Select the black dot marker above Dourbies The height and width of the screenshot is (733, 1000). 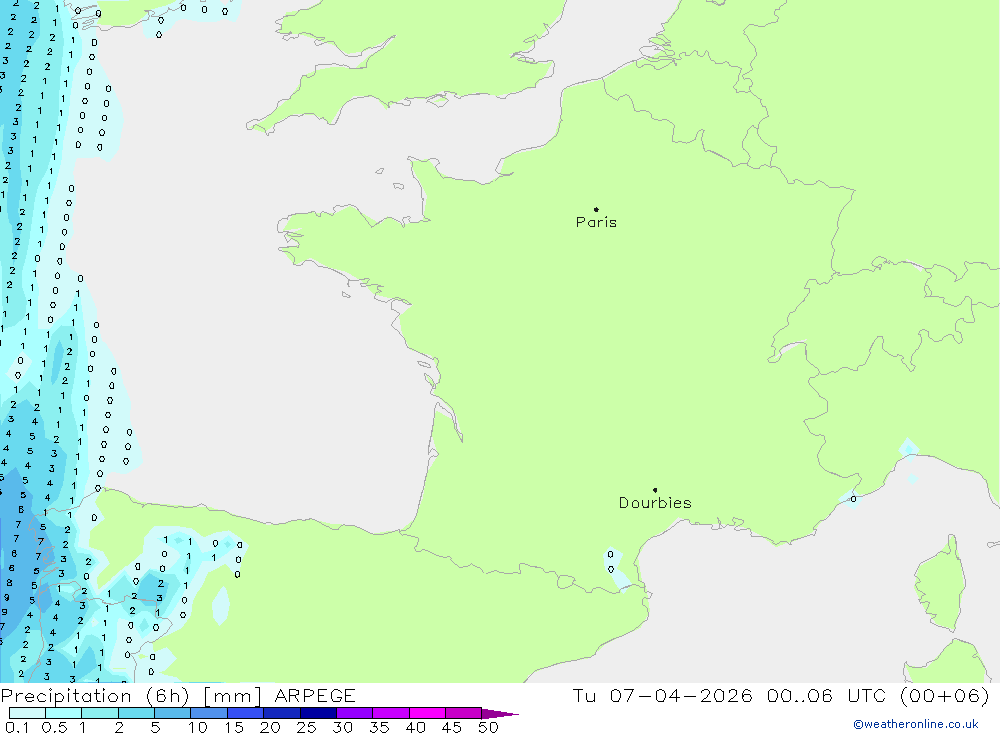tap(655, 490)
